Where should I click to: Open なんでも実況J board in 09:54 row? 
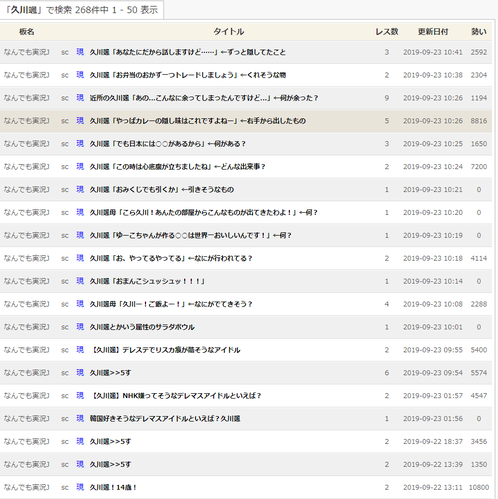click(27, 373)
